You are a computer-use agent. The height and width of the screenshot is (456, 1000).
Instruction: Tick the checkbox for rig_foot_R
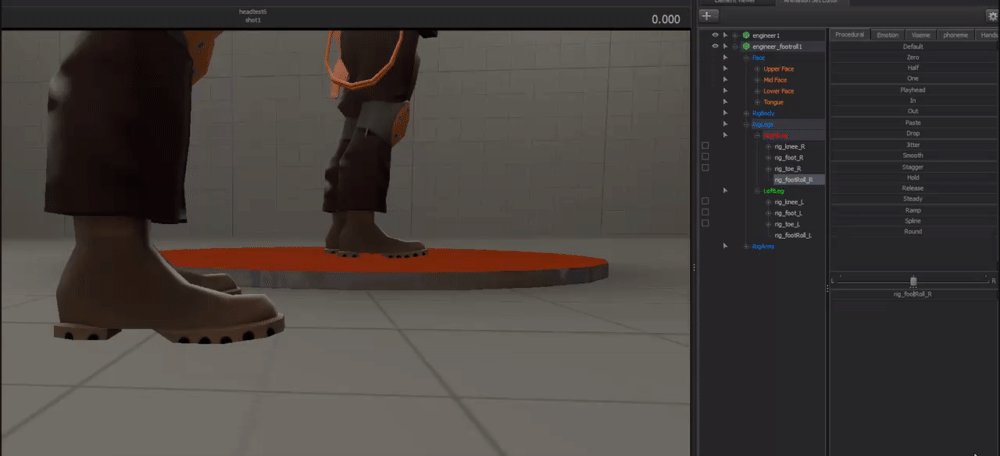tap(705, 156)
